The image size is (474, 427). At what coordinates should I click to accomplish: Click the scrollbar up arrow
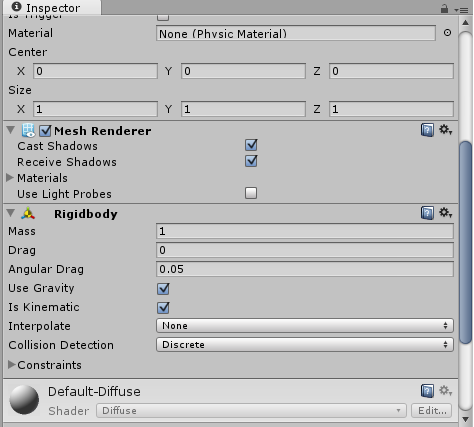tap(465, 23)
